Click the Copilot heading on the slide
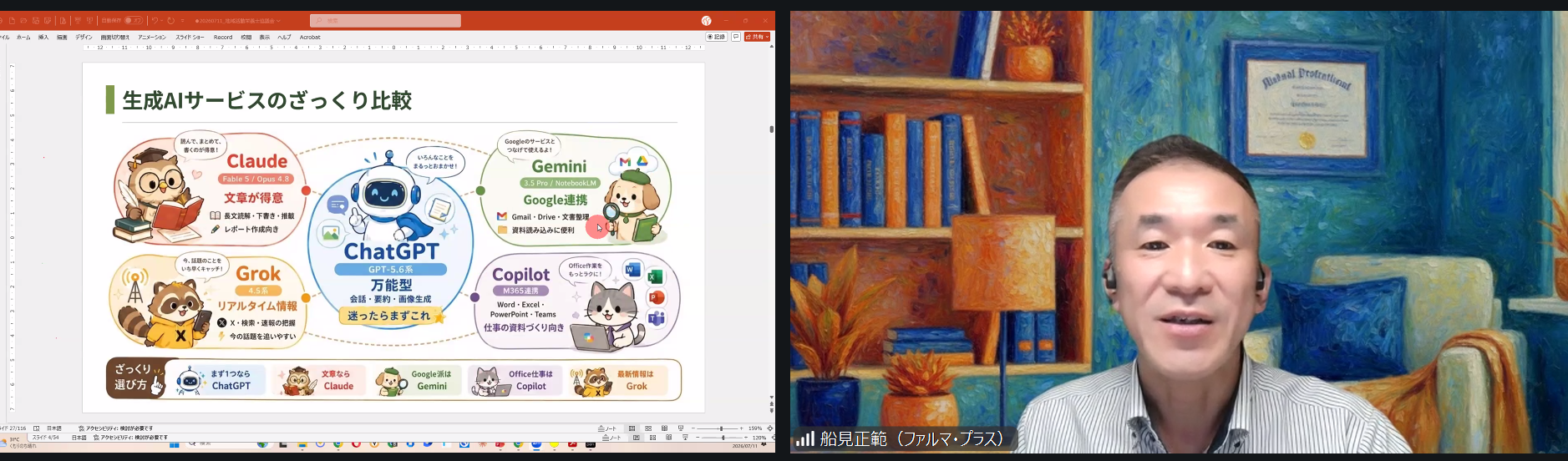The width and height of the screenshot is (1568, 461). pos(521,274)
